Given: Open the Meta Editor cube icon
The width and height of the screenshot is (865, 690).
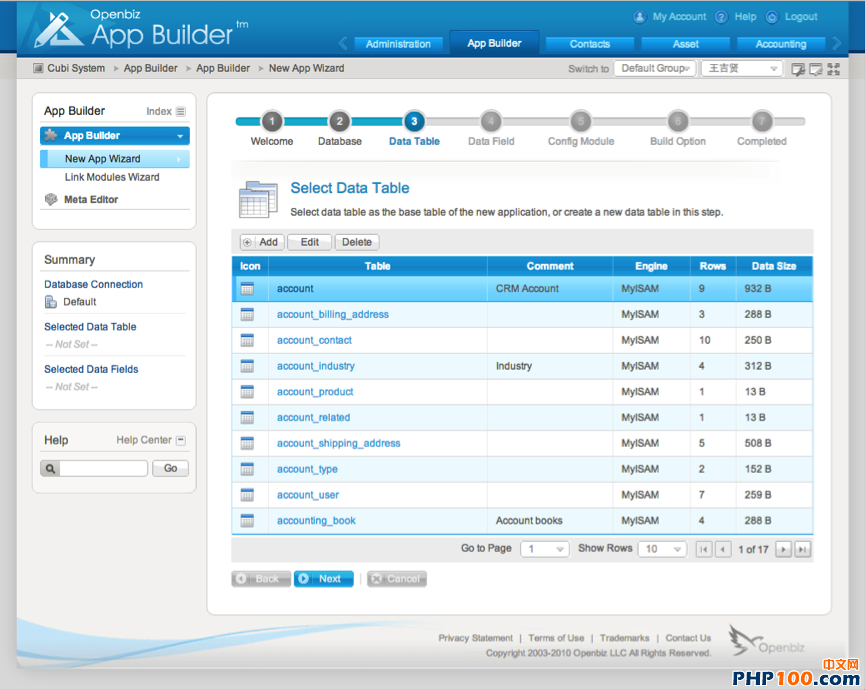Looking at the screenshot, I should pyautogui.click(x=51, y=199).
